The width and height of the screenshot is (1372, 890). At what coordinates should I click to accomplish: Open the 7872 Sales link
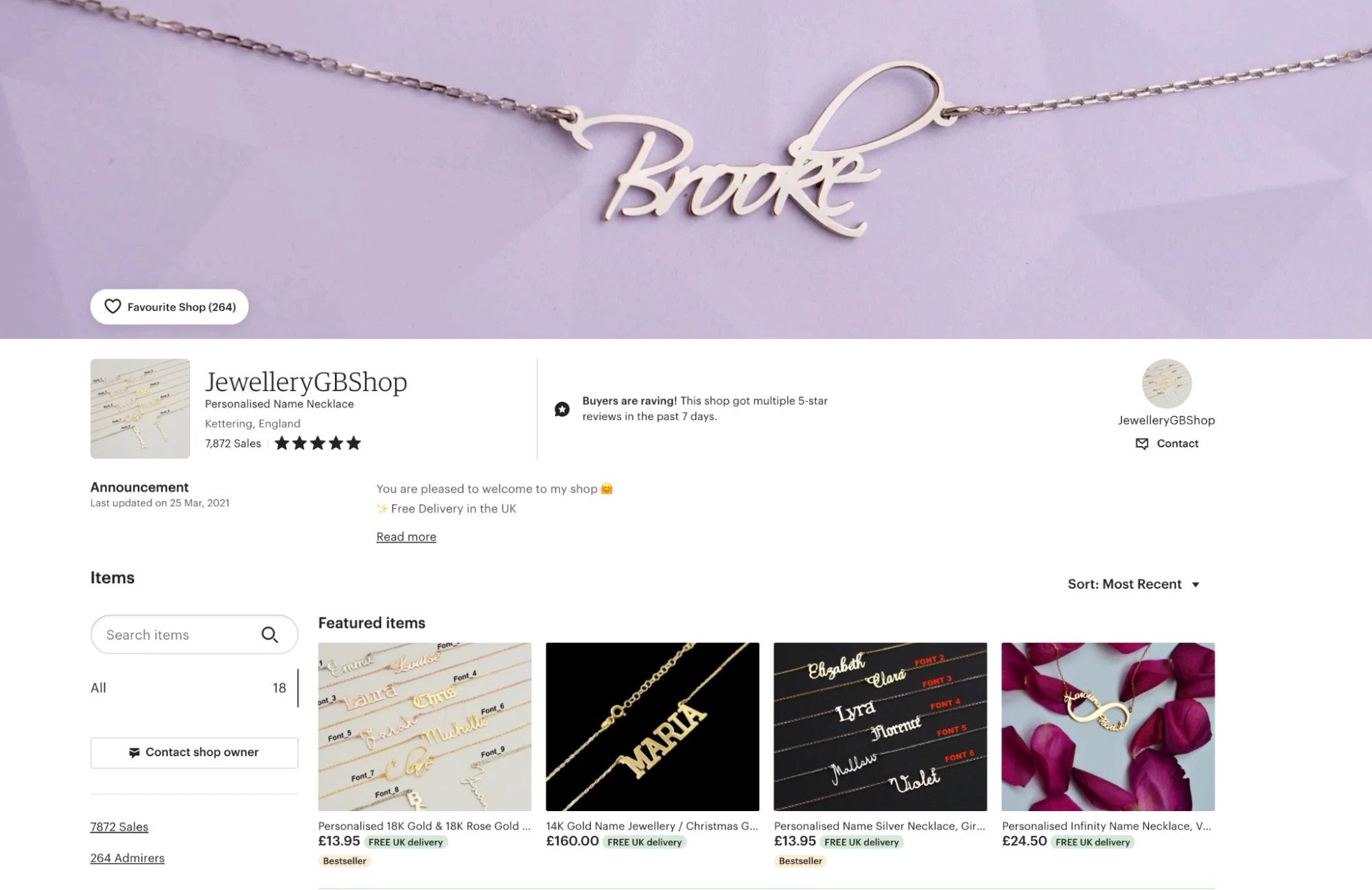(119, 827)
